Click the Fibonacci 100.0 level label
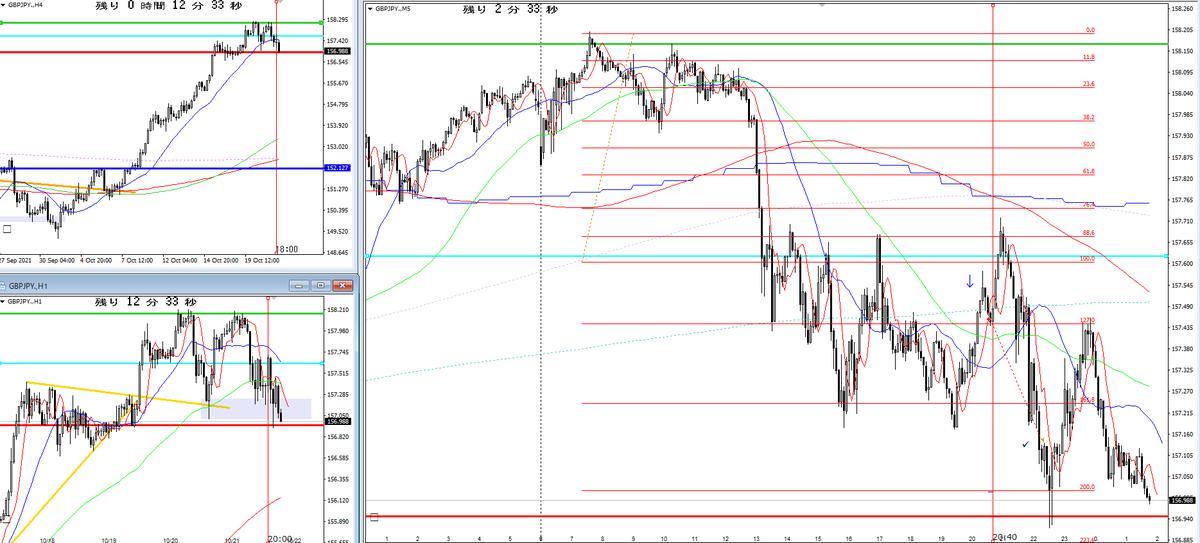Screen dimensions: 1200x543 click(x=1088, y=259)
